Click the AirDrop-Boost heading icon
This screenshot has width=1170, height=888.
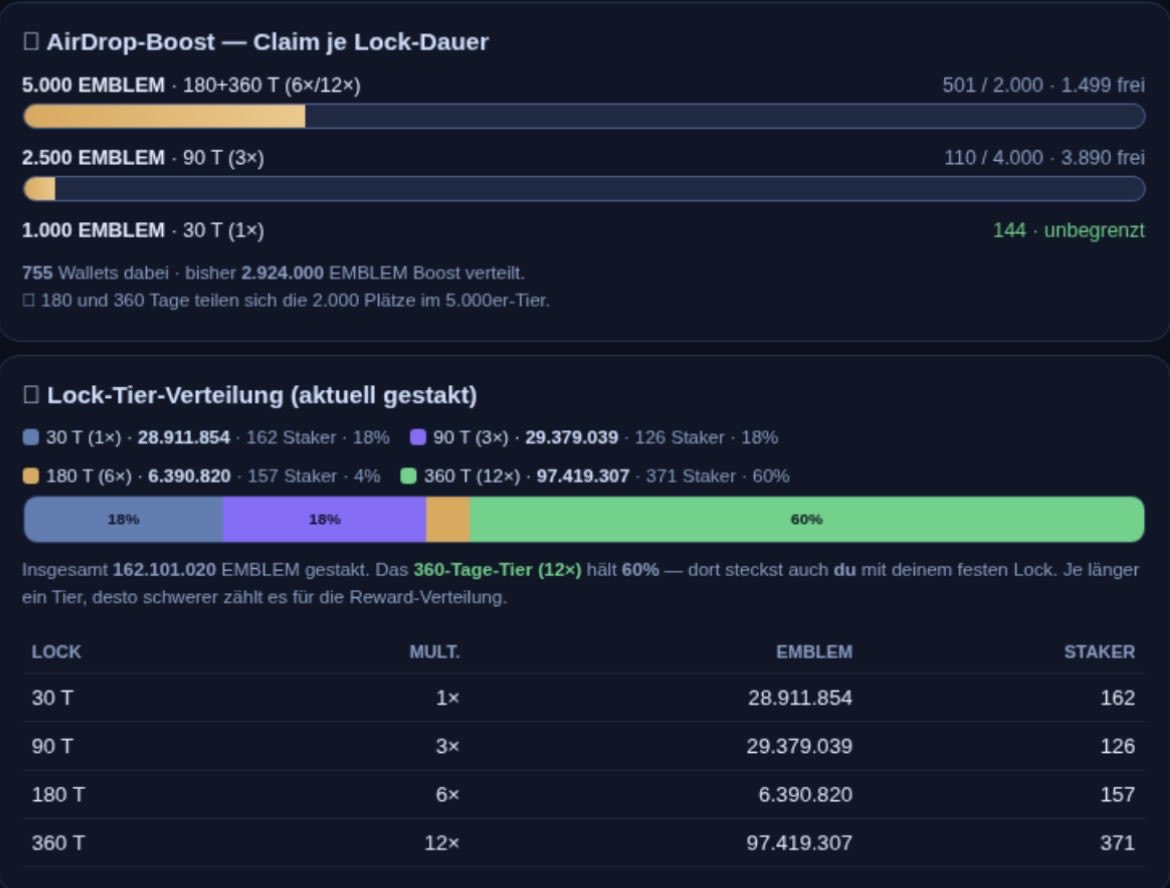click(31, 41)
